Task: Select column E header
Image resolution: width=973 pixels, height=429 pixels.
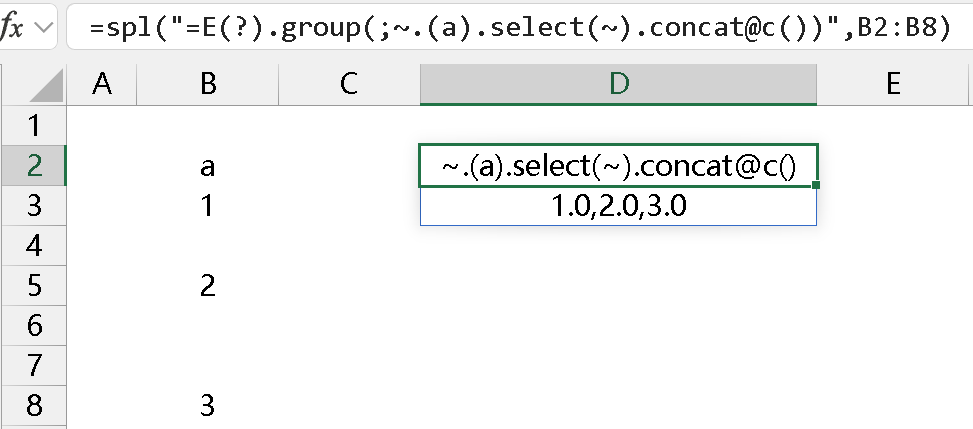Action: pyautogui.click(x=893, y=85)
